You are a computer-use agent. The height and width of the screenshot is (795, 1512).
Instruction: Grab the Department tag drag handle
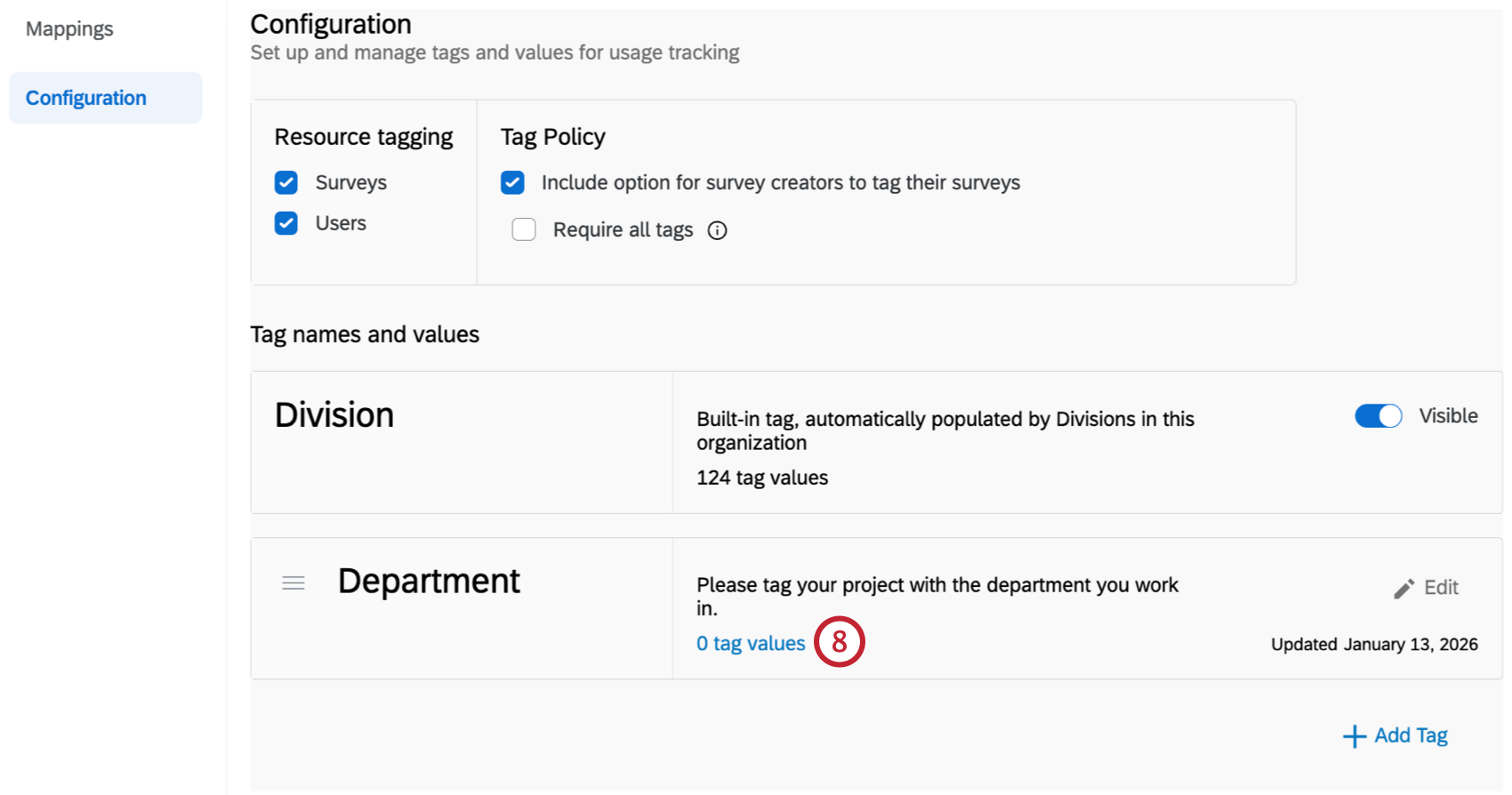(294, 583)
